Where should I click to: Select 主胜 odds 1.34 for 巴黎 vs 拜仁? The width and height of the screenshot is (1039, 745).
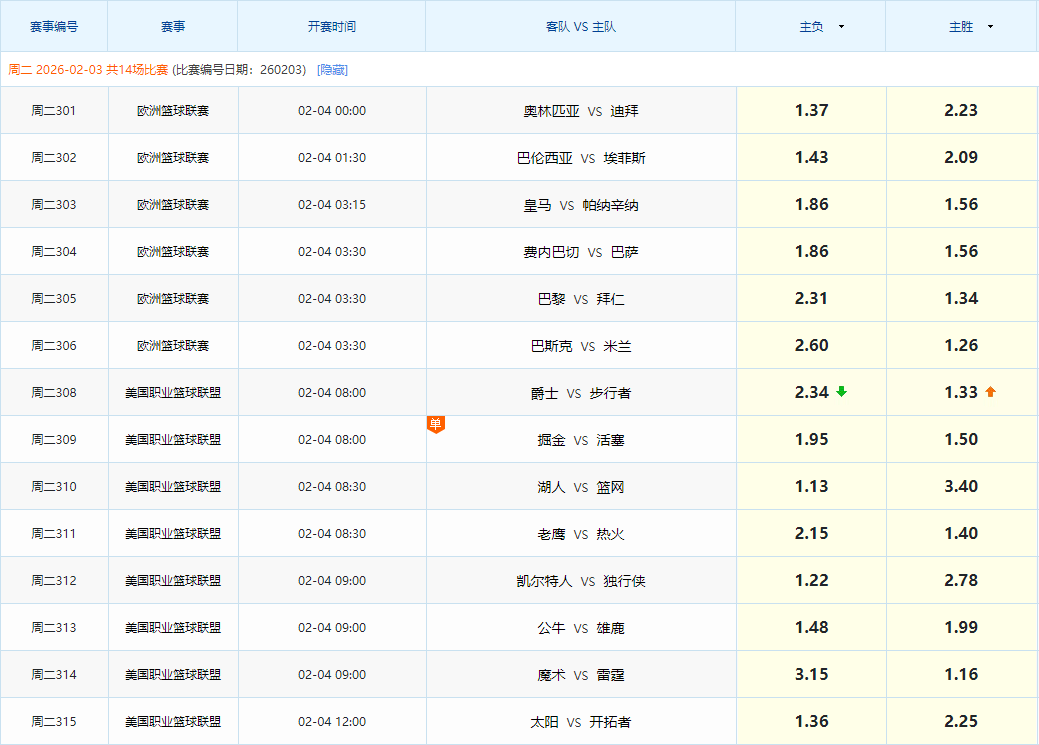[x=961, y=298]
